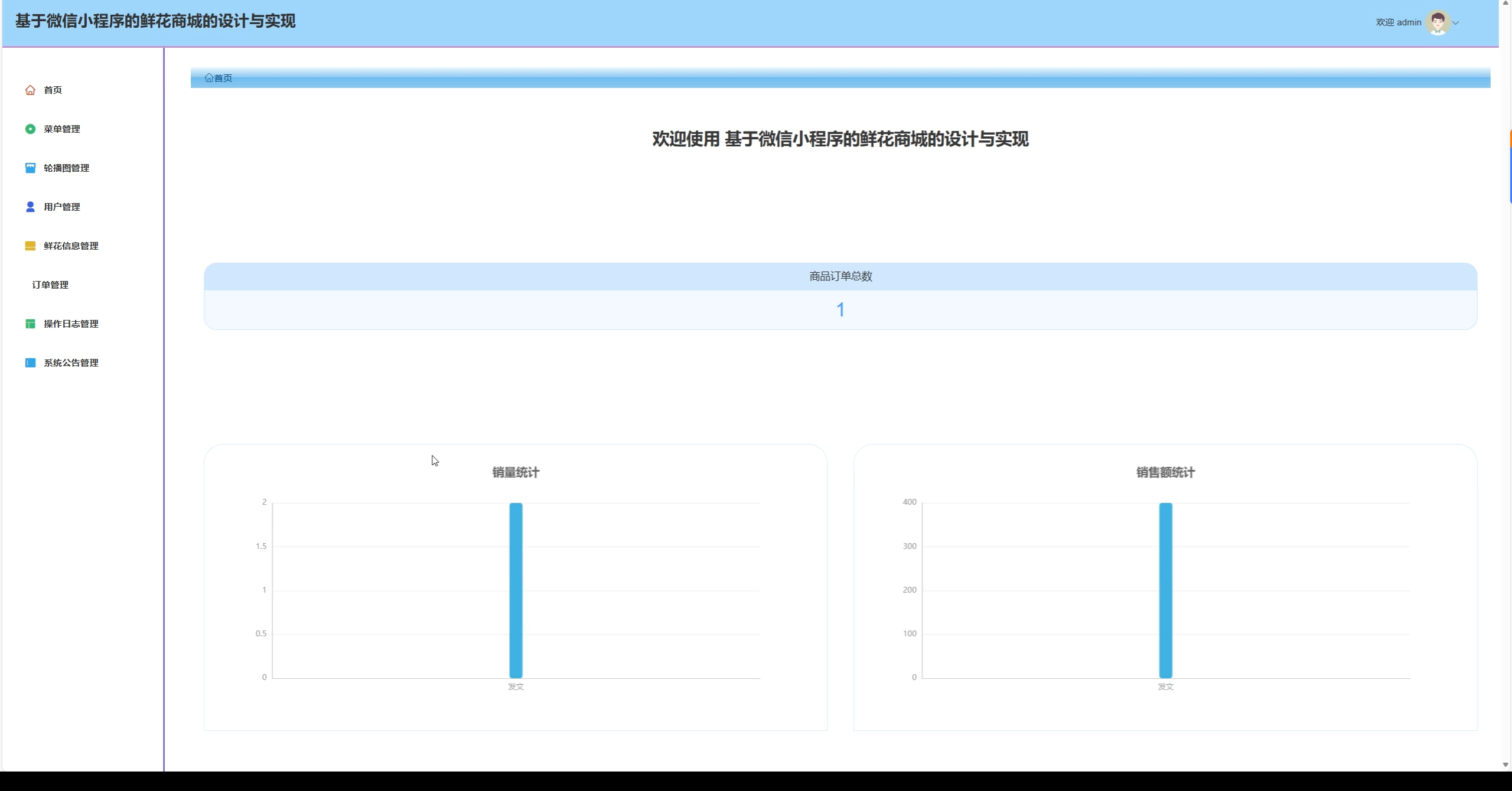Expand the admin user dropdown chevron
Image resolution: width=1512 pixels, height=791 pixels.
pos(1456,23)
